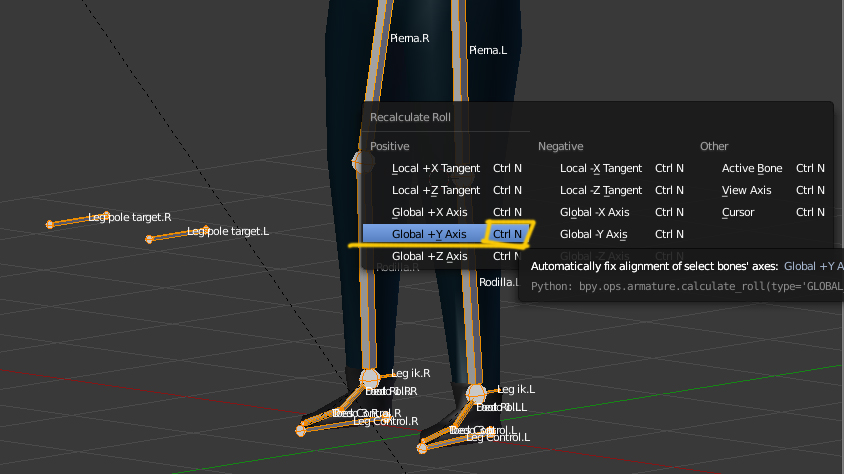Viewport: 844px width, 474px height.
Task: Select Global +X Axis menu entry
Action: coord(446,213)
